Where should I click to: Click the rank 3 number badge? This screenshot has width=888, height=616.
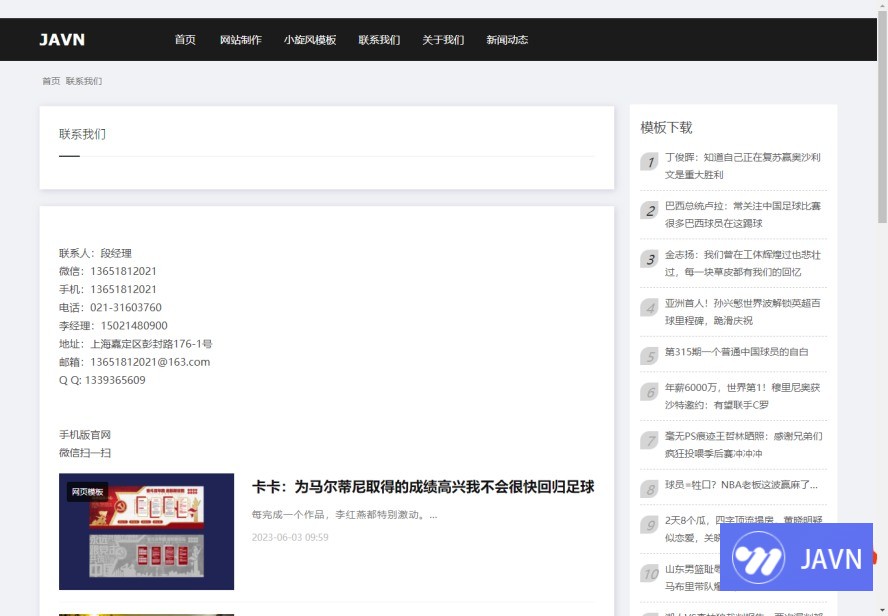[x=650, y=259]
